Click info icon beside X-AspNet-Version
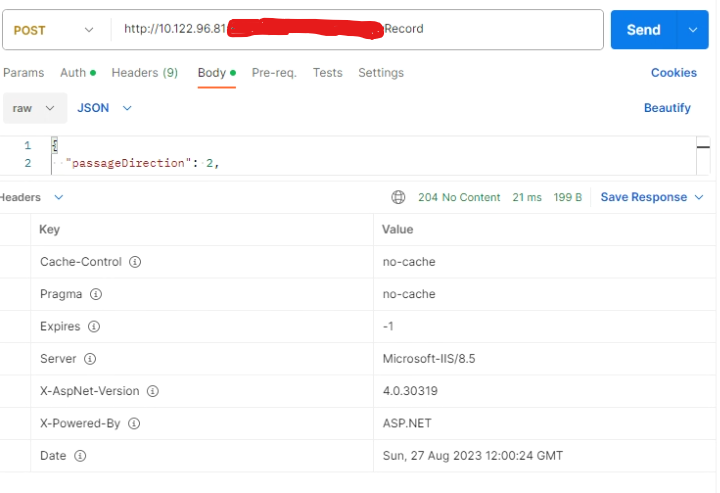720x493 pixels. pos(153,391)
